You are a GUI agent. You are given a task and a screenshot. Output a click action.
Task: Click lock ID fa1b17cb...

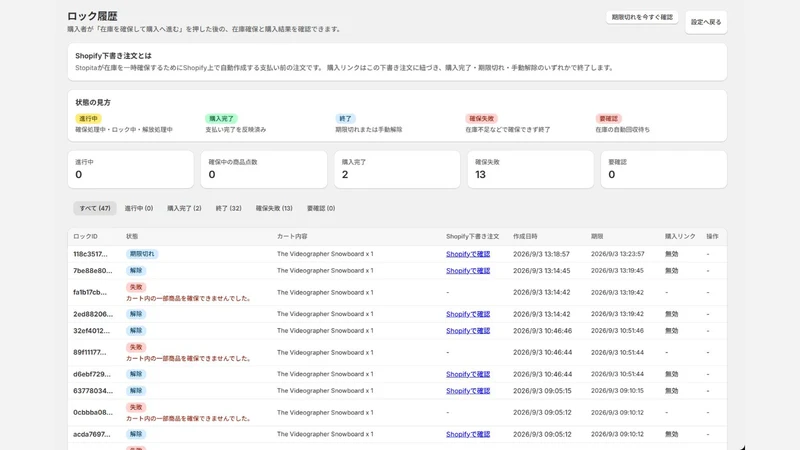tap(90, 292)
